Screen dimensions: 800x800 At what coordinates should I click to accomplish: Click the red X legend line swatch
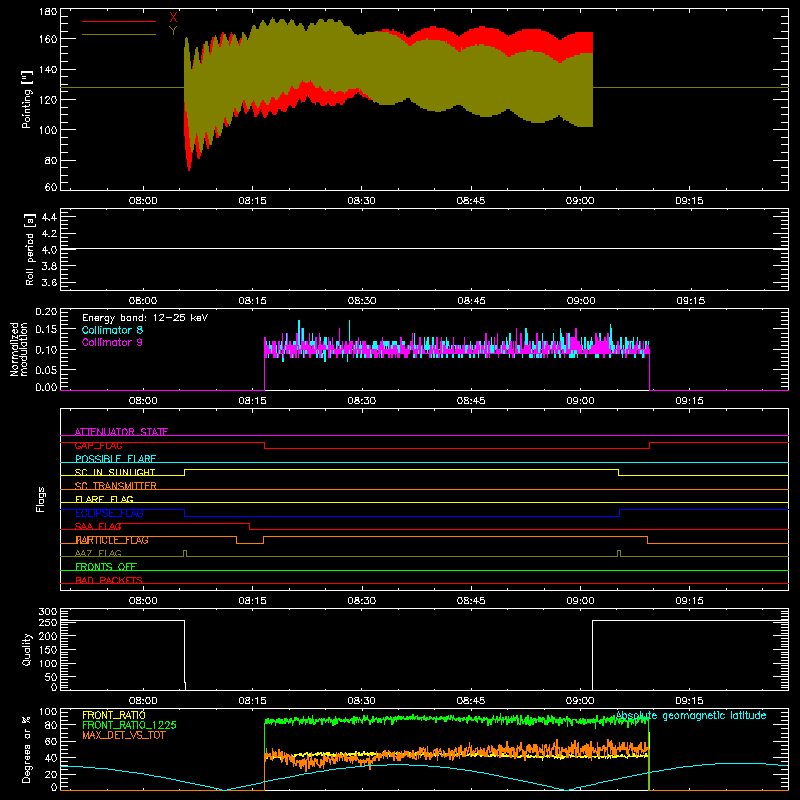119,21
